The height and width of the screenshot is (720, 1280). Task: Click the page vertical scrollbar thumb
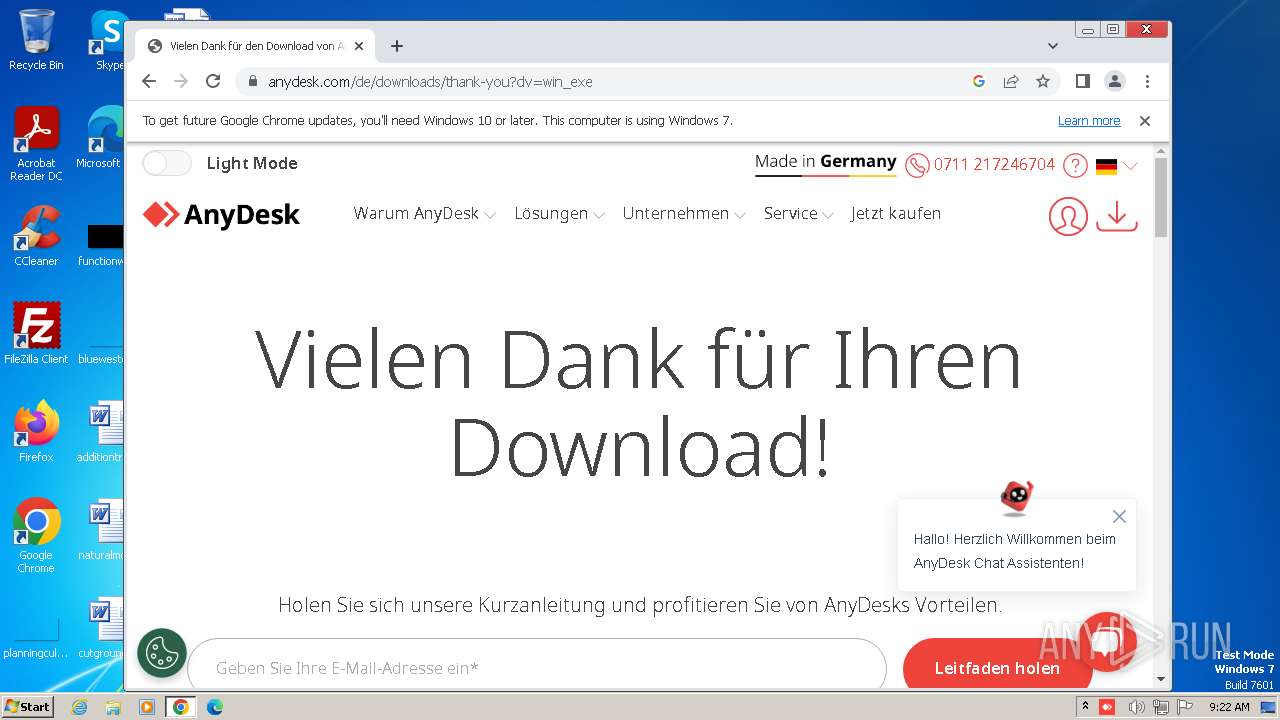click(x=1161, y=197)
